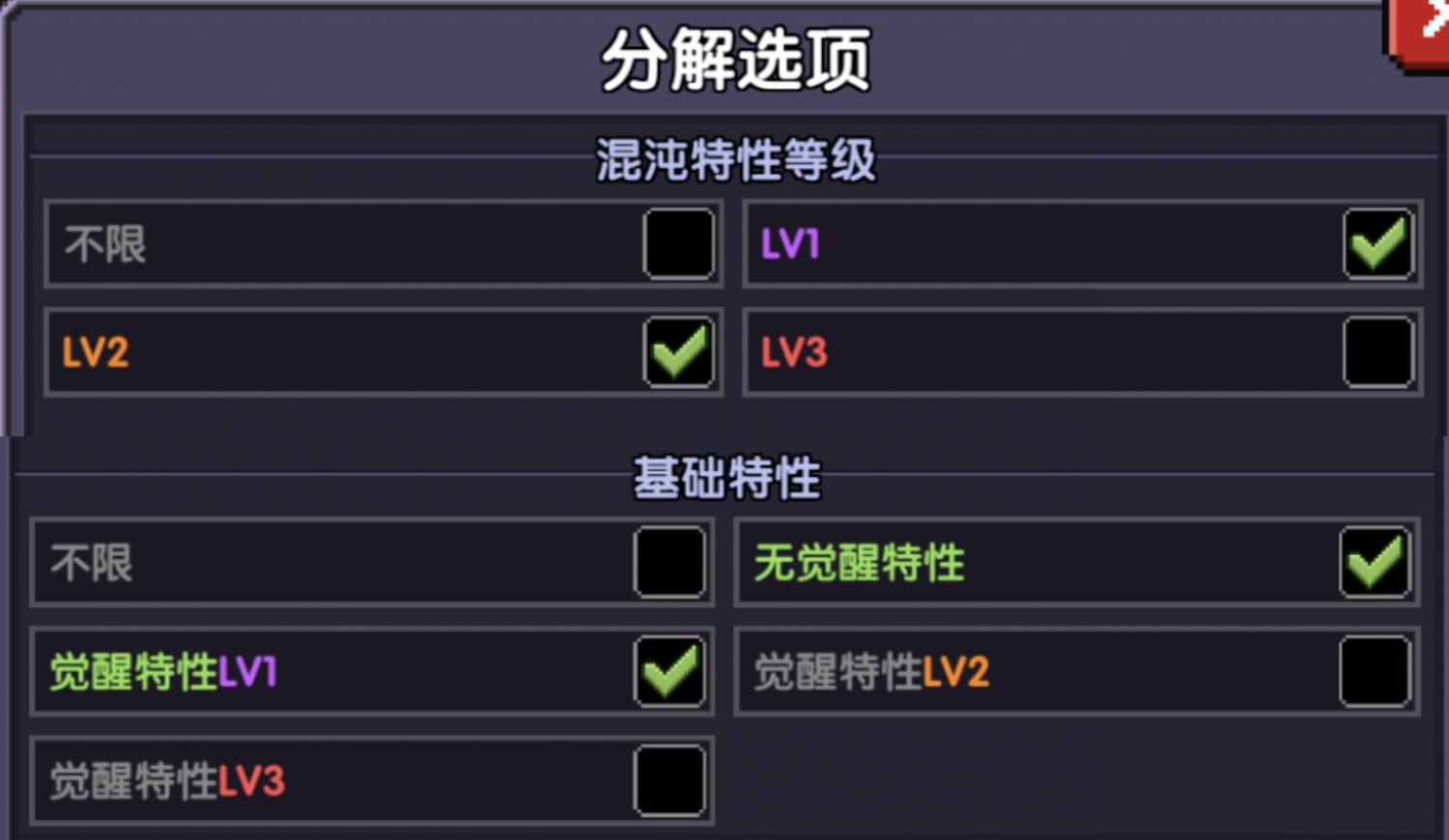This screenshot has width=1449, height=840.
Task: Select the orange LV2 label text
Action: 96,352
